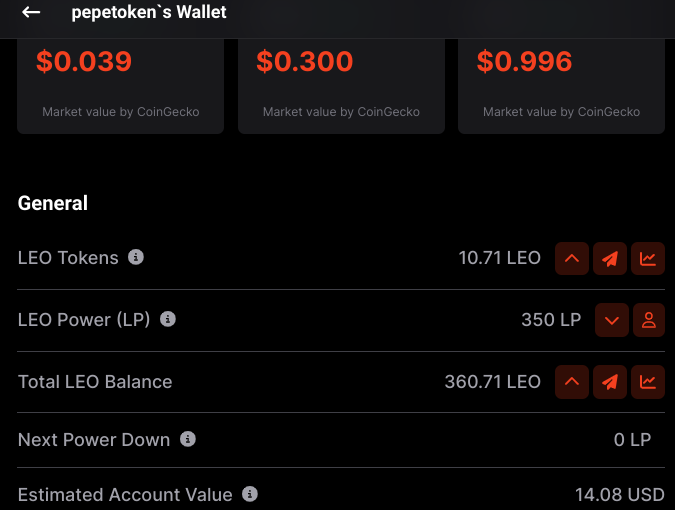Go back using the left arrow
This screenshot has width=675, height=510.
coord(31,12)
